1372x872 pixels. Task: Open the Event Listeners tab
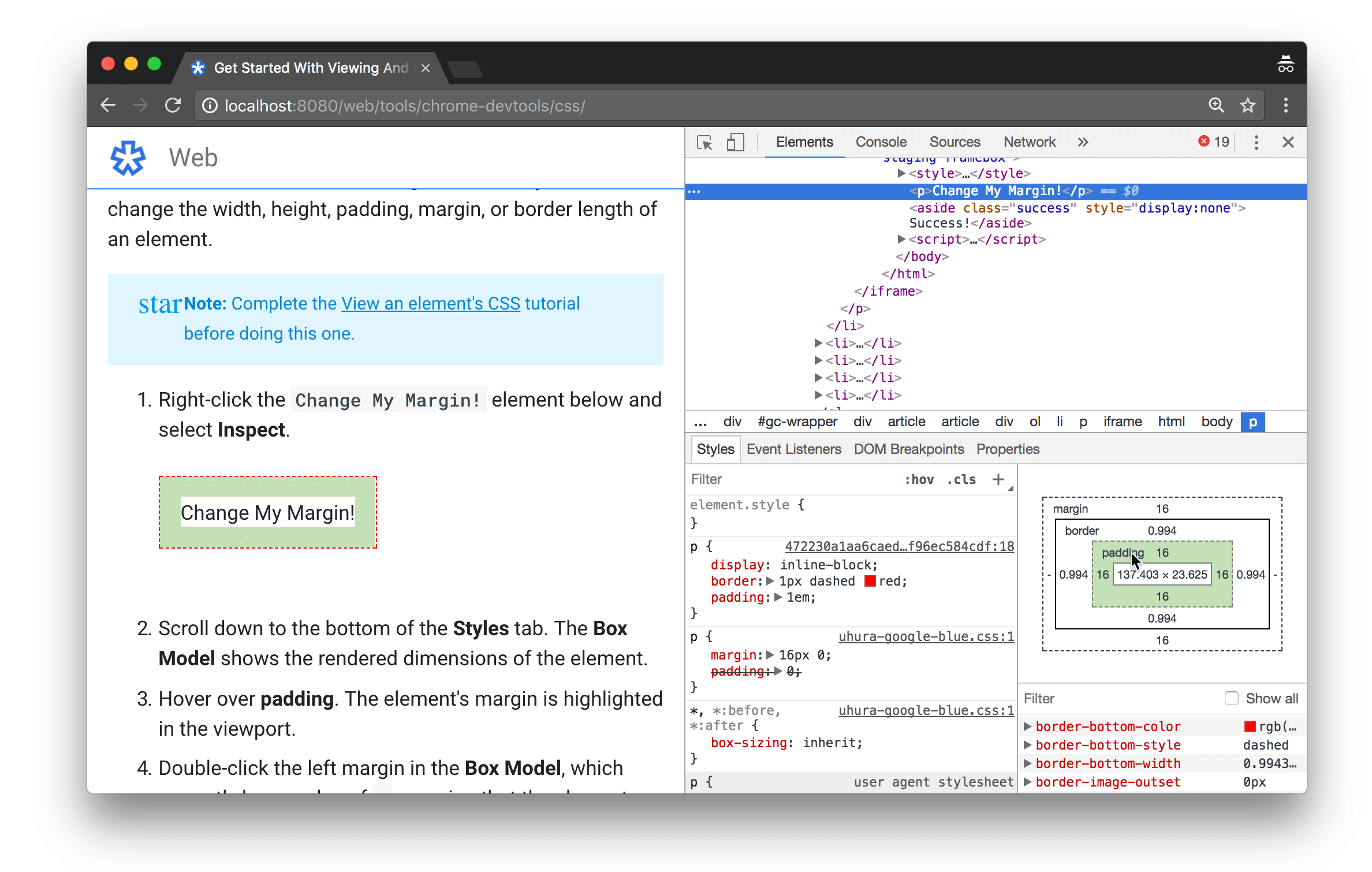coord(793,449)
